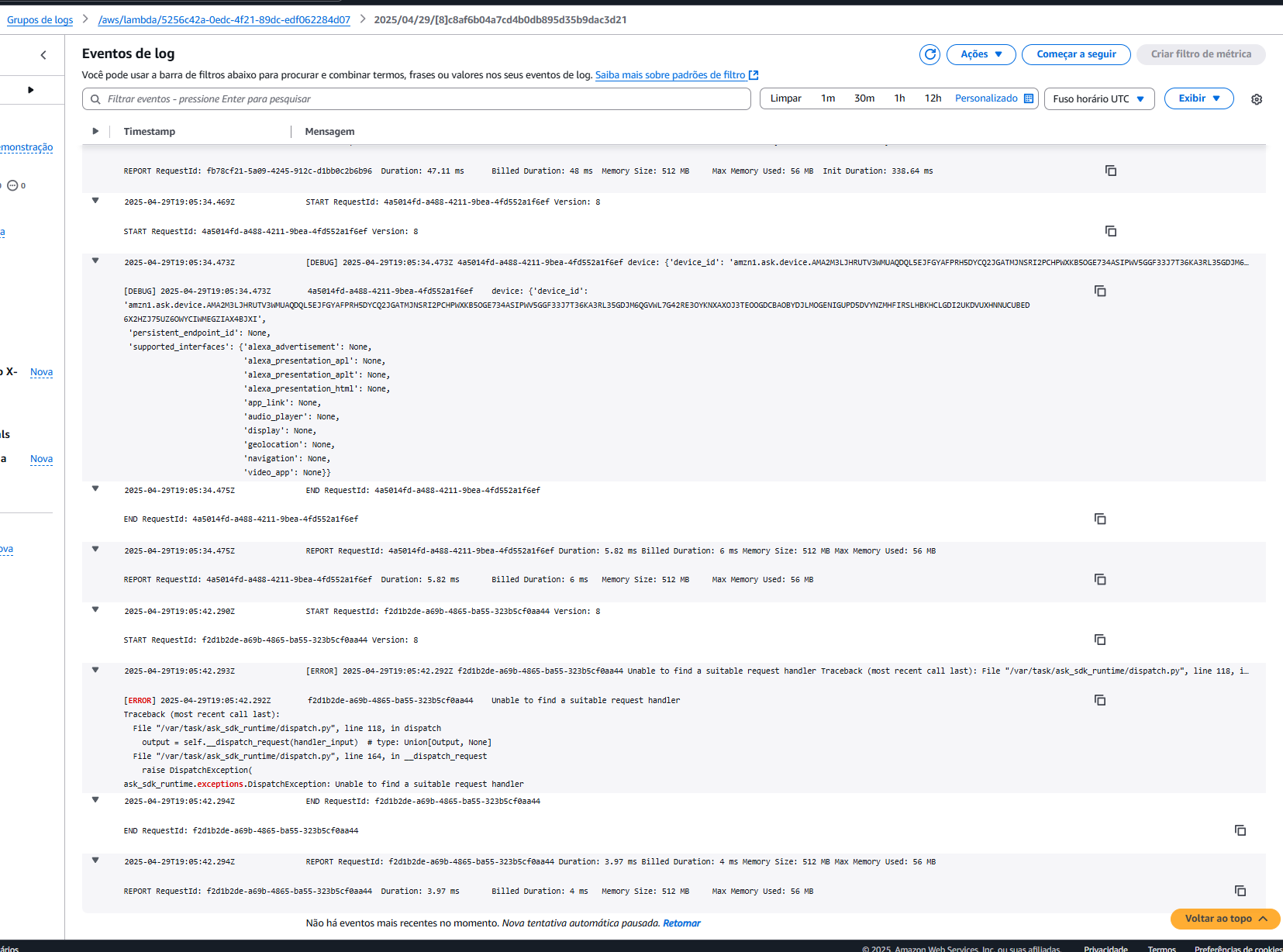
Task: Expand all log event rows from header
Action: coord(95,131)
